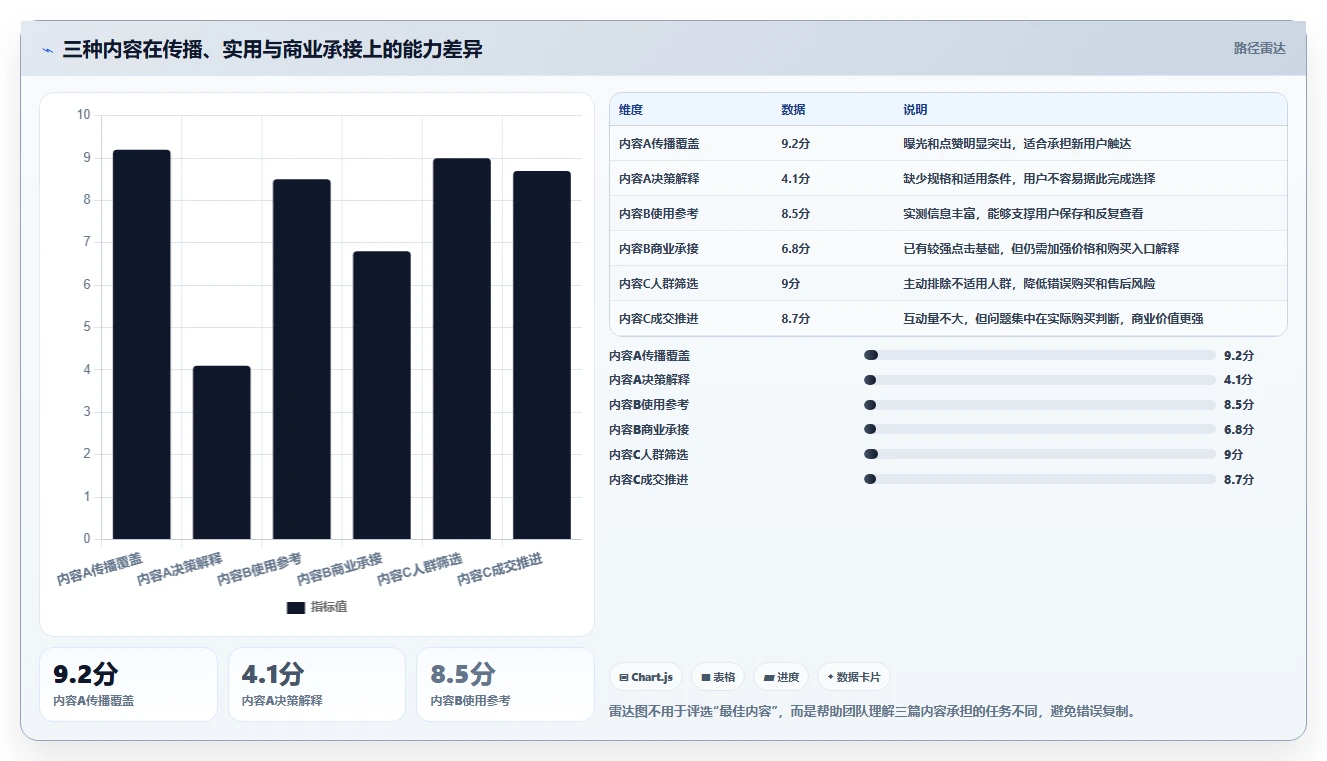Click x-axis label 内容A传播覆盖
The width and height of the screenshot is (1327, 761).
(100, 569)
